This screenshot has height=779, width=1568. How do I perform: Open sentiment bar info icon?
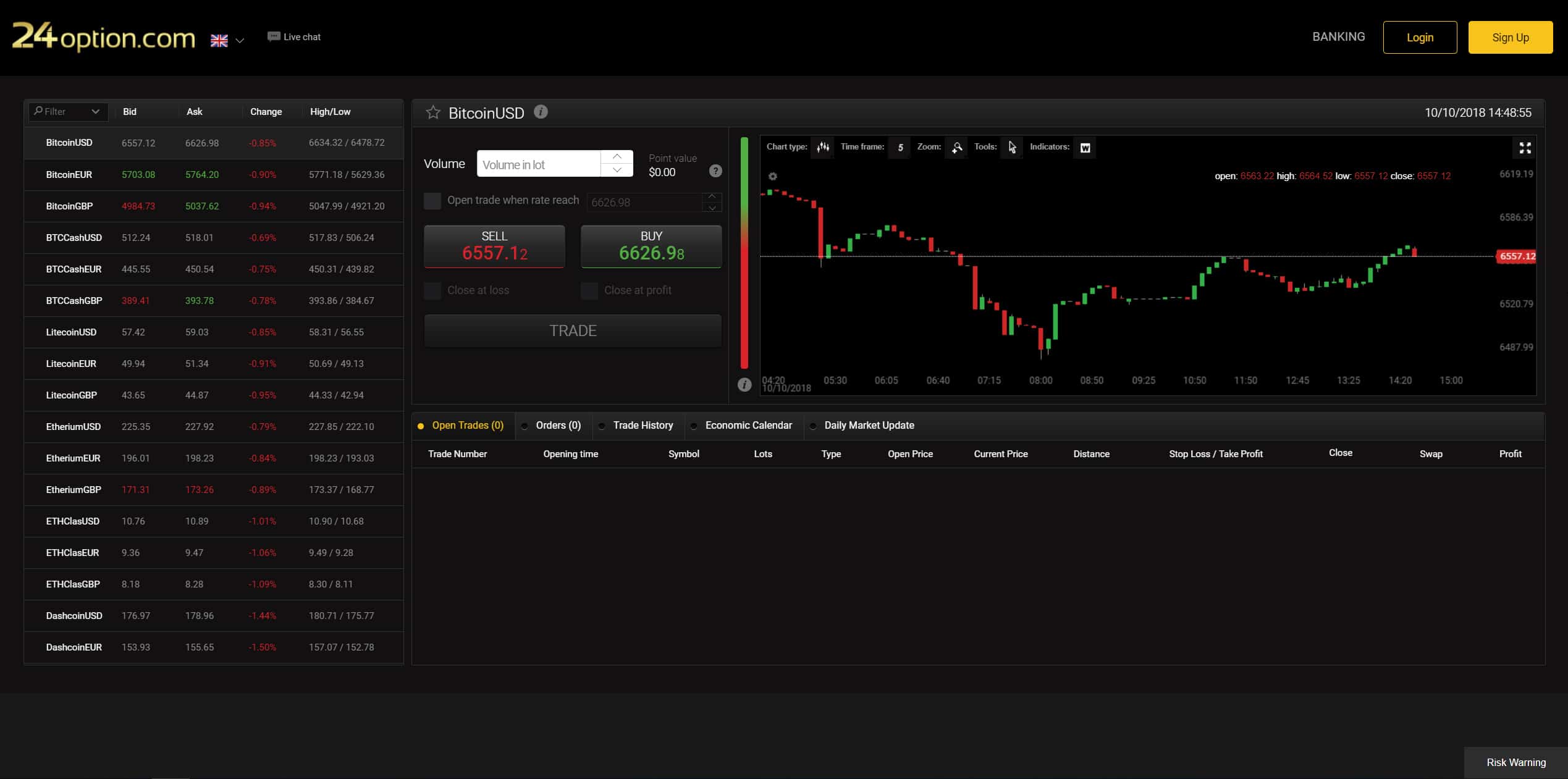coord(744,384)
